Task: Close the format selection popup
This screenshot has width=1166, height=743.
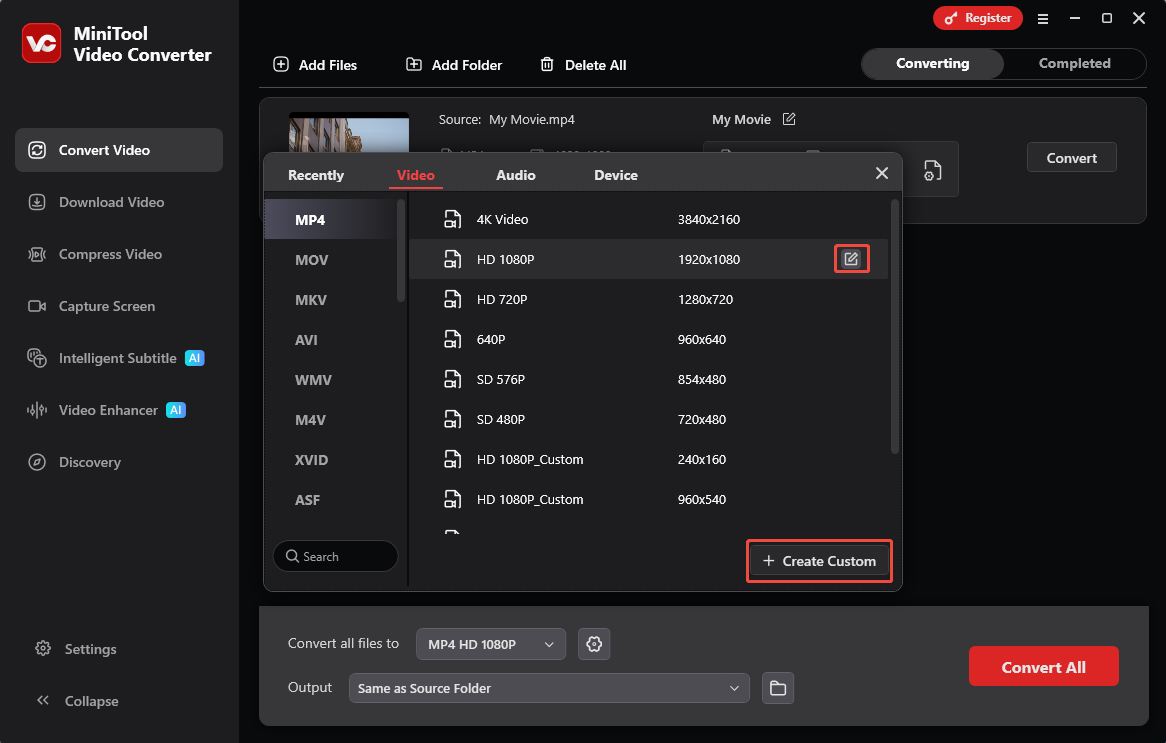Action: pyautogui.click(x=882, y=173)
